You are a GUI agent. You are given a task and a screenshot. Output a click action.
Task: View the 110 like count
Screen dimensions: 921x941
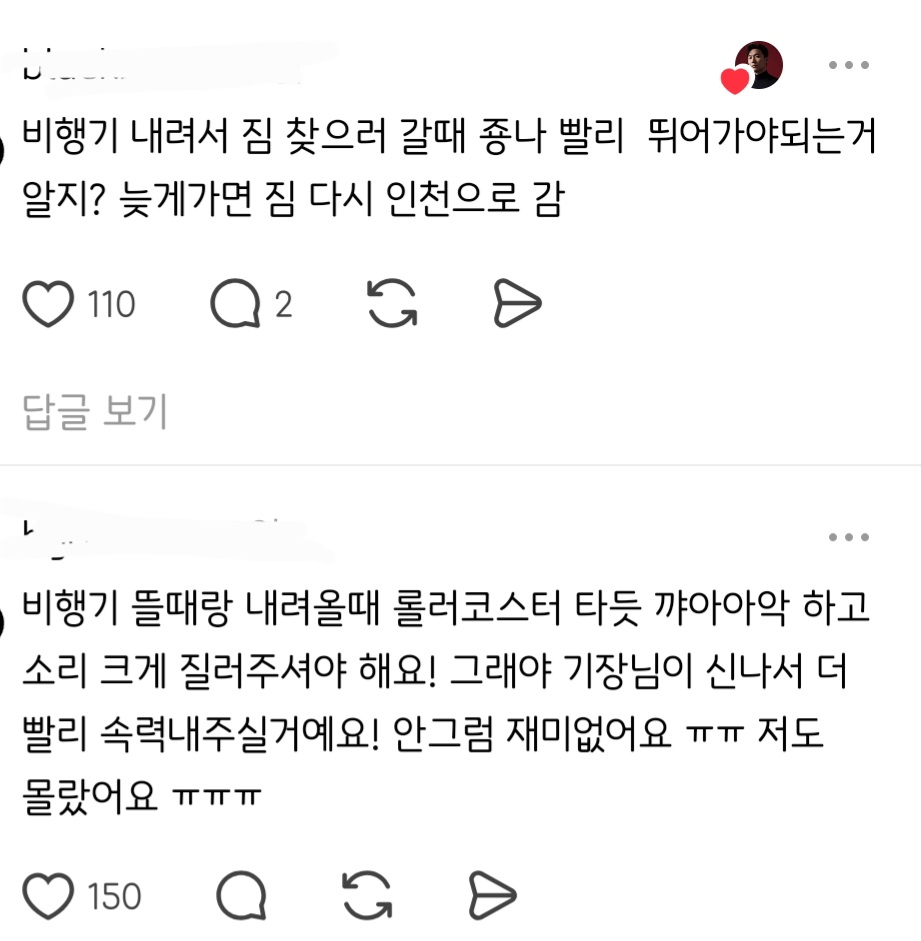[112, 304]
